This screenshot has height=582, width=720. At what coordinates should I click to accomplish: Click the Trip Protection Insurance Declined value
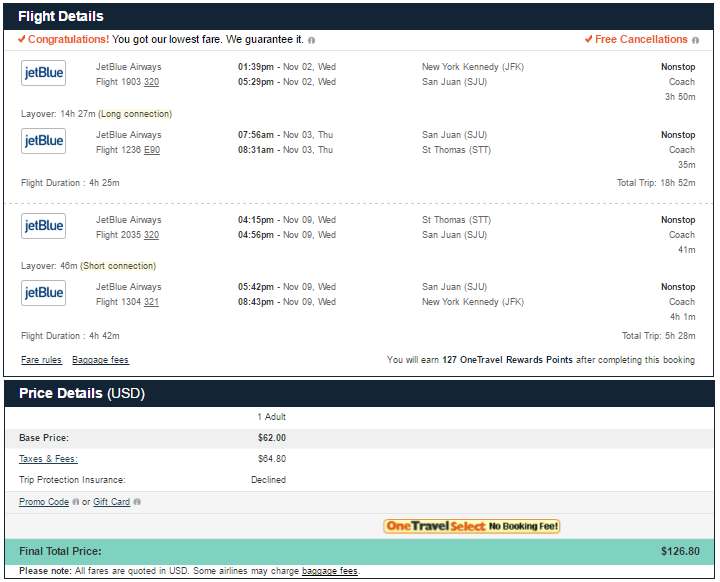[268, 480]
